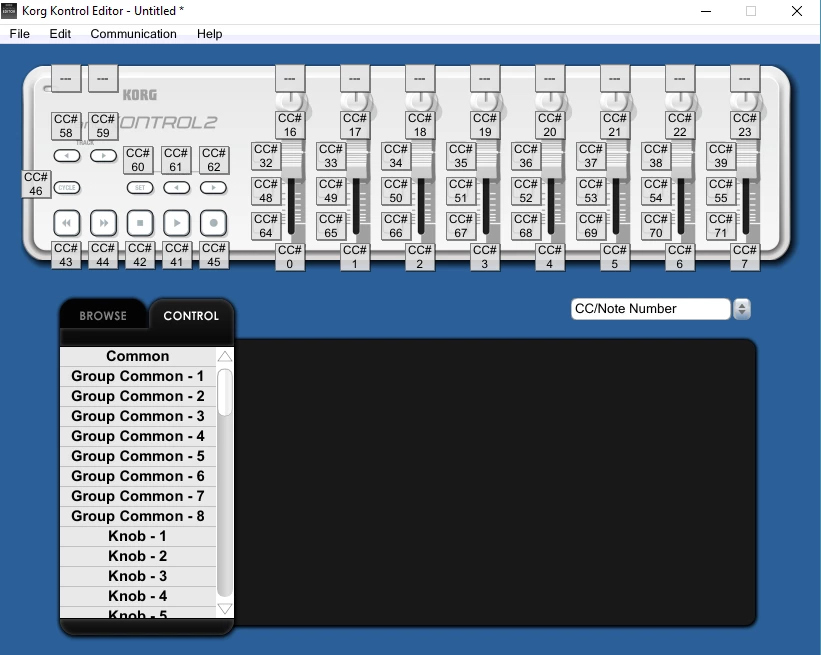821x655 pixels.
Task: Click the control list scroll-up arrow
Action: (225, 357)
